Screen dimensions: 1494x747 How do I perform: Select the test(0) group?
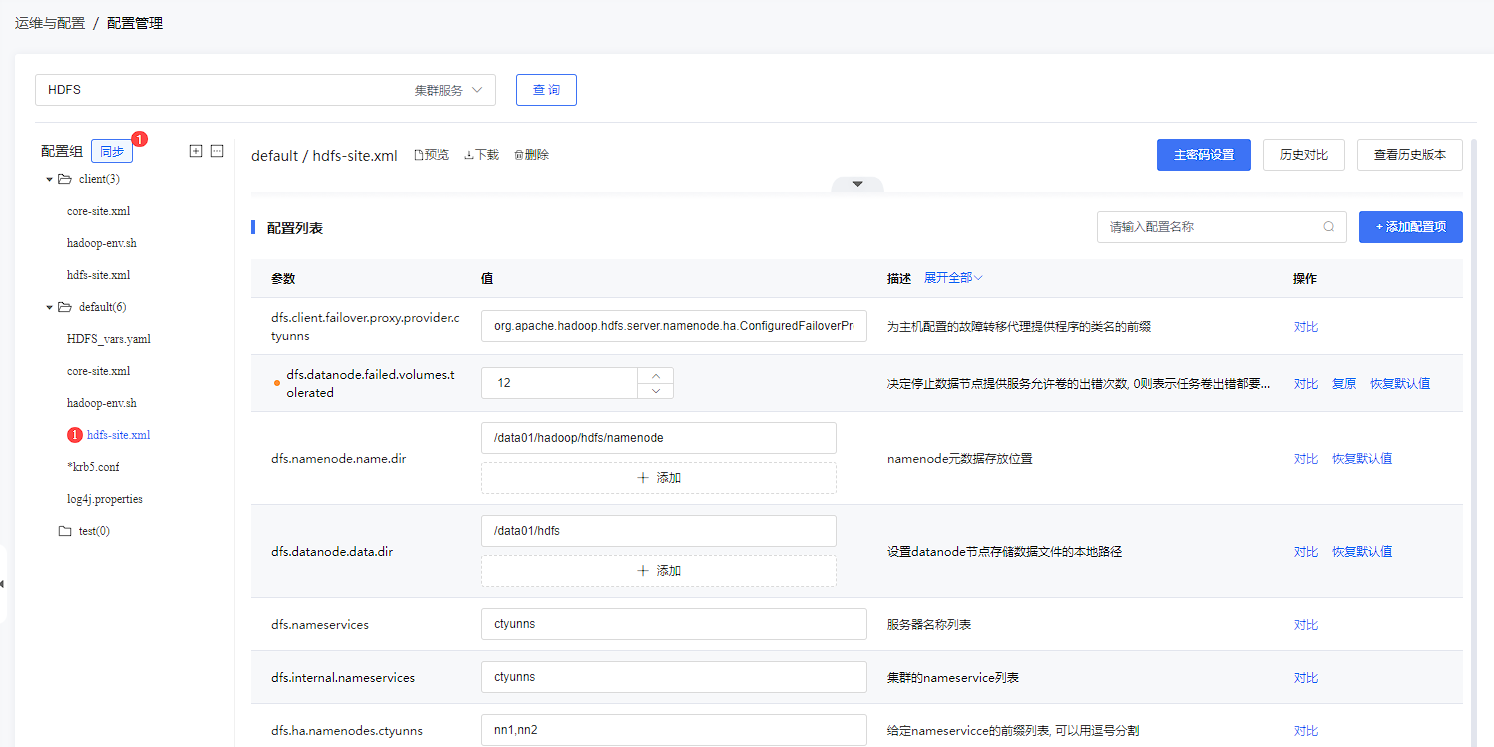(94, 531)
